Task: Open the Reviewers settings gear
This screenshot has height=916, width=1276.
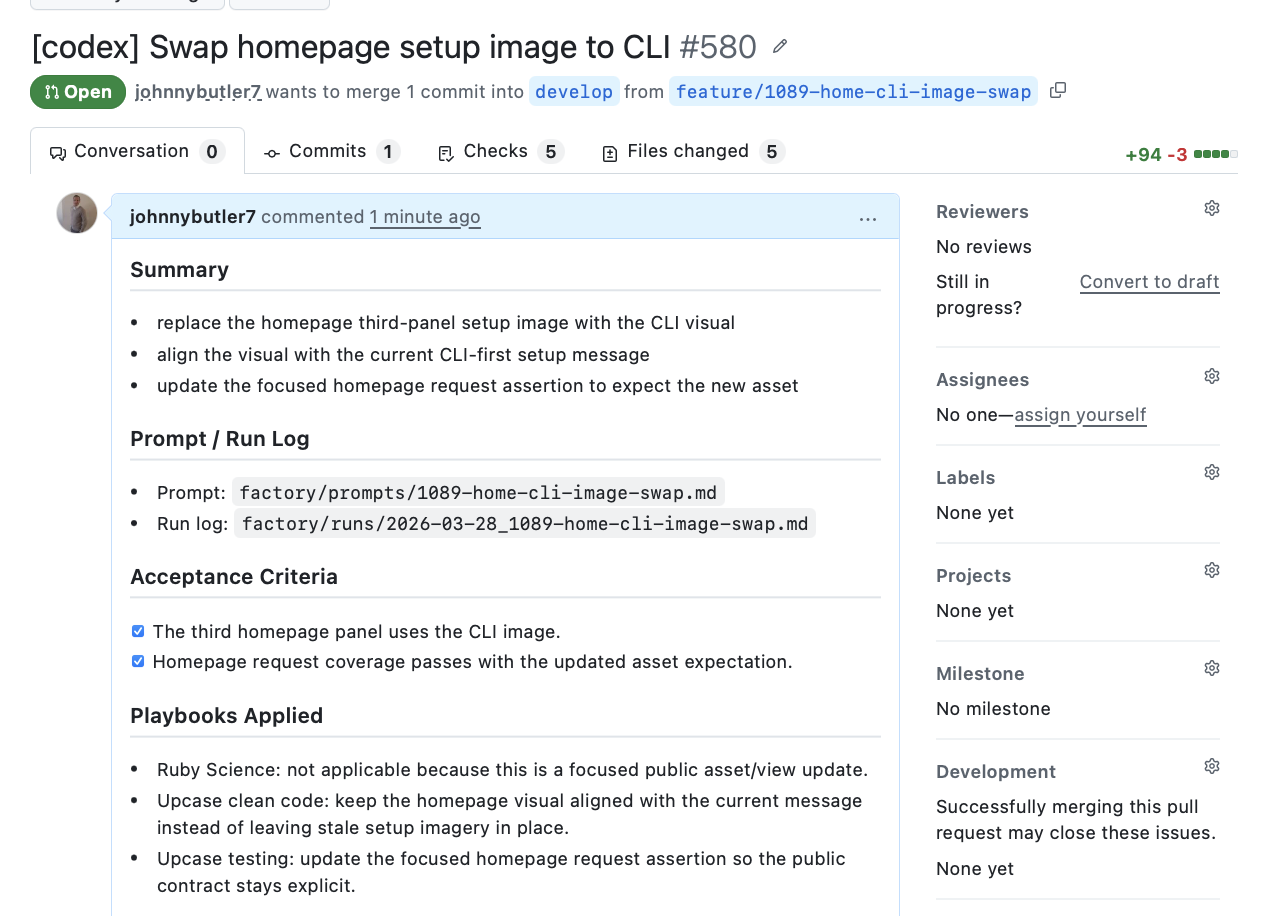Action: pos(1211,208)
